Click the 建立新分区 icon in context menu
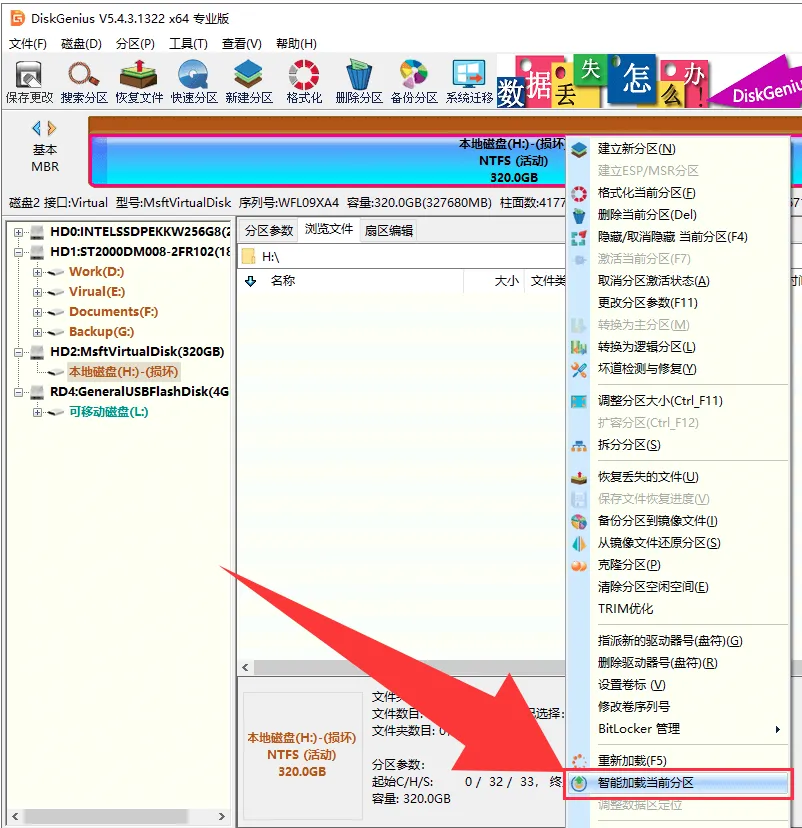The image size is (802, 828). coord(579,149)
